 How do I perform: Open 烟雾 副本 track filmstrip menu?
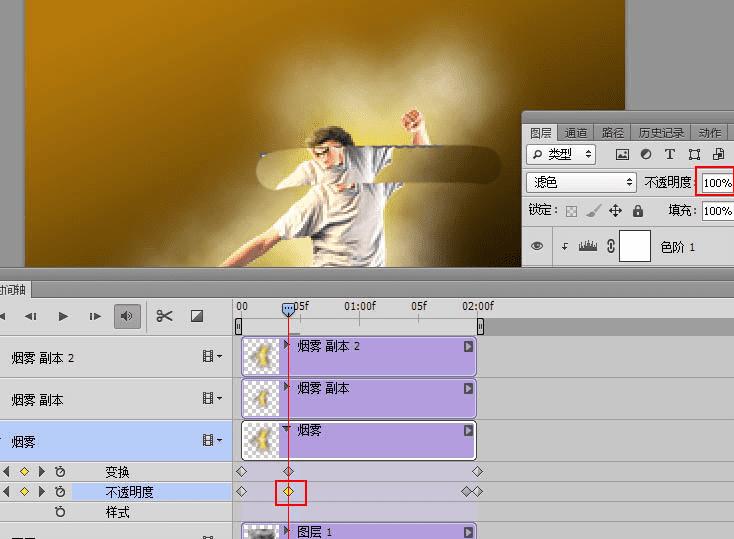(x=212, y=398)
